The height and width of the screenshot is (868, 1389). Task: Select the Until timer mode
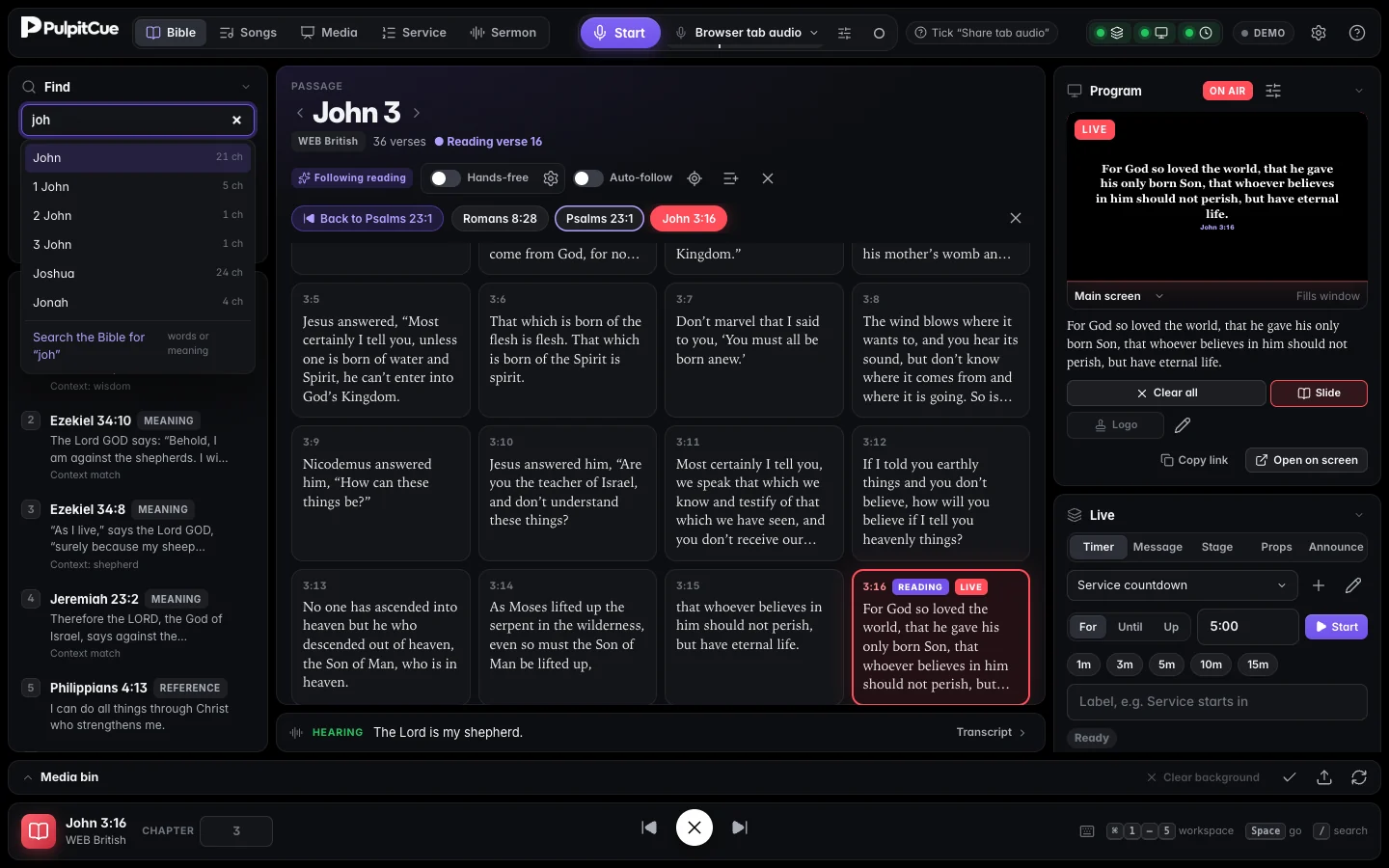click(1130, 627)
